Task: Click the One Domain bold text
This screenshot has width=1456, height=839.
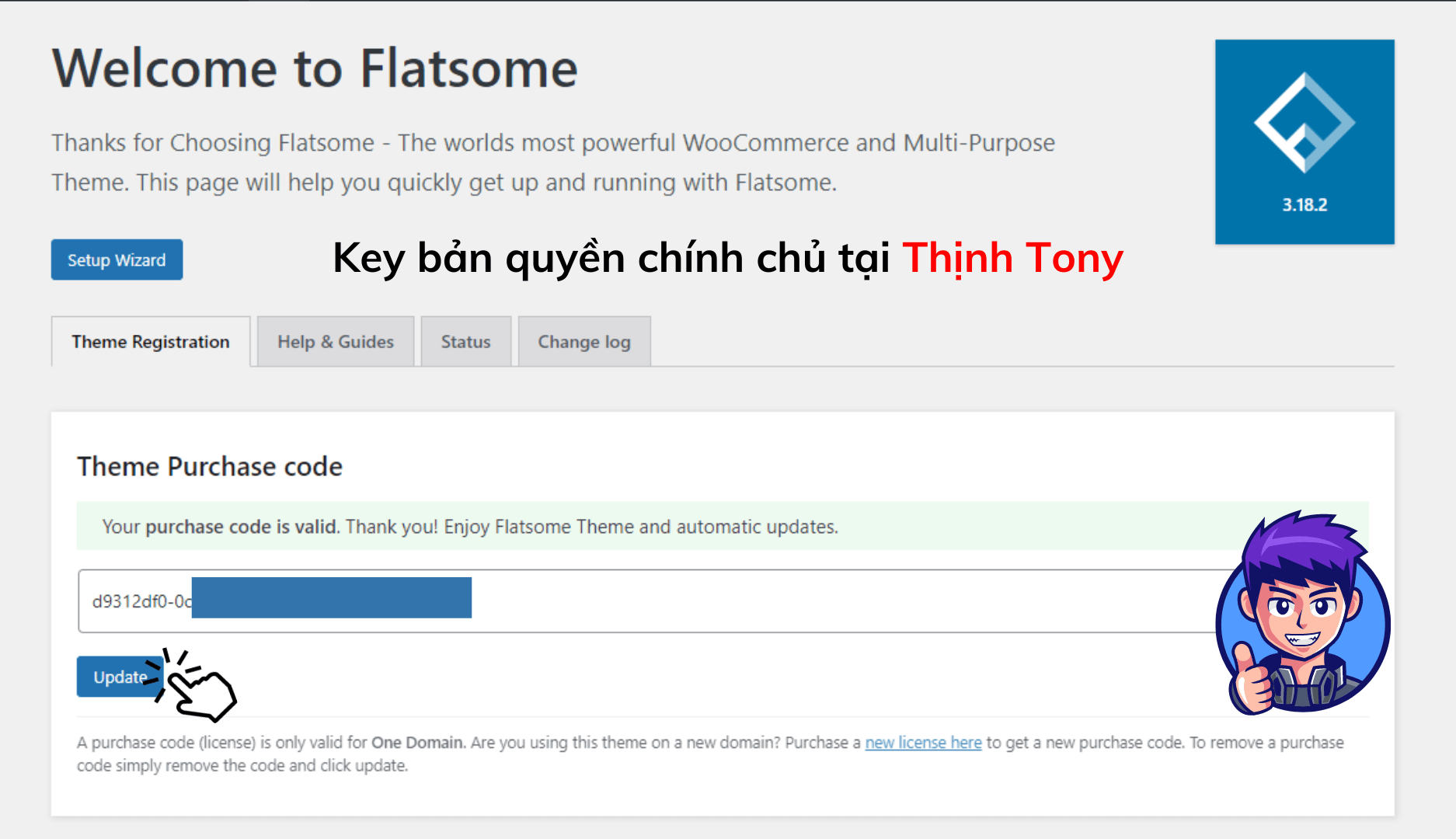Action: [417, 743]
